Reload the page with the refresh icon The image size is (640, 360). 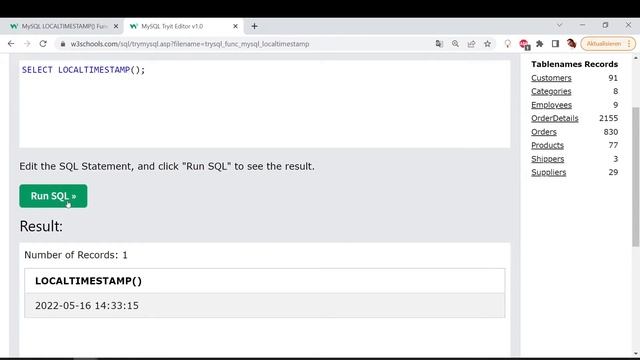[x=43, y=44]
